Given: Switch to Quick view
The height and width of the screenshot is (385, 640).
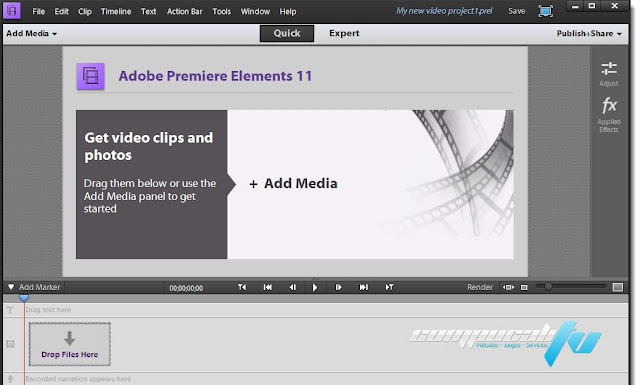Looking at the screenshot, I should (287, 33).
